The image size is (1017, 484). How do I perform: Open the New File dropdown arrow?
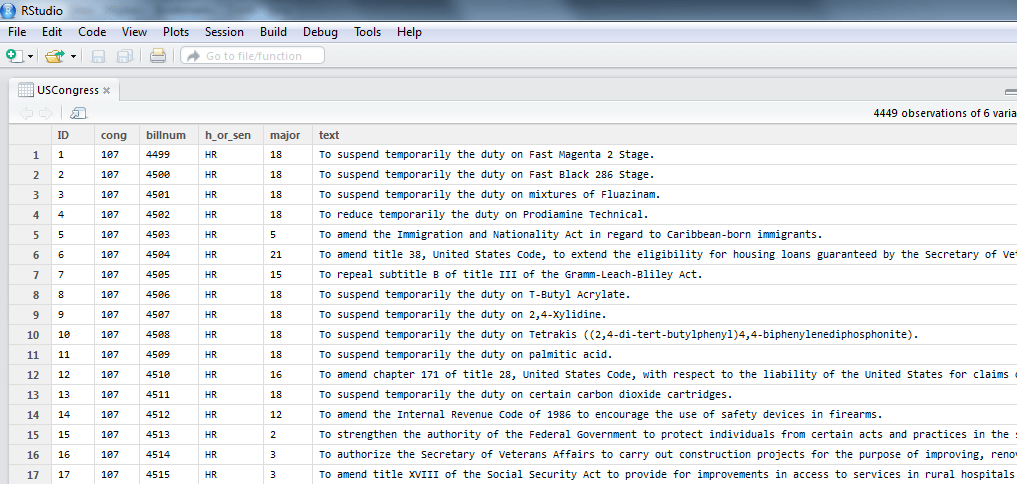[x=30, y=56]
